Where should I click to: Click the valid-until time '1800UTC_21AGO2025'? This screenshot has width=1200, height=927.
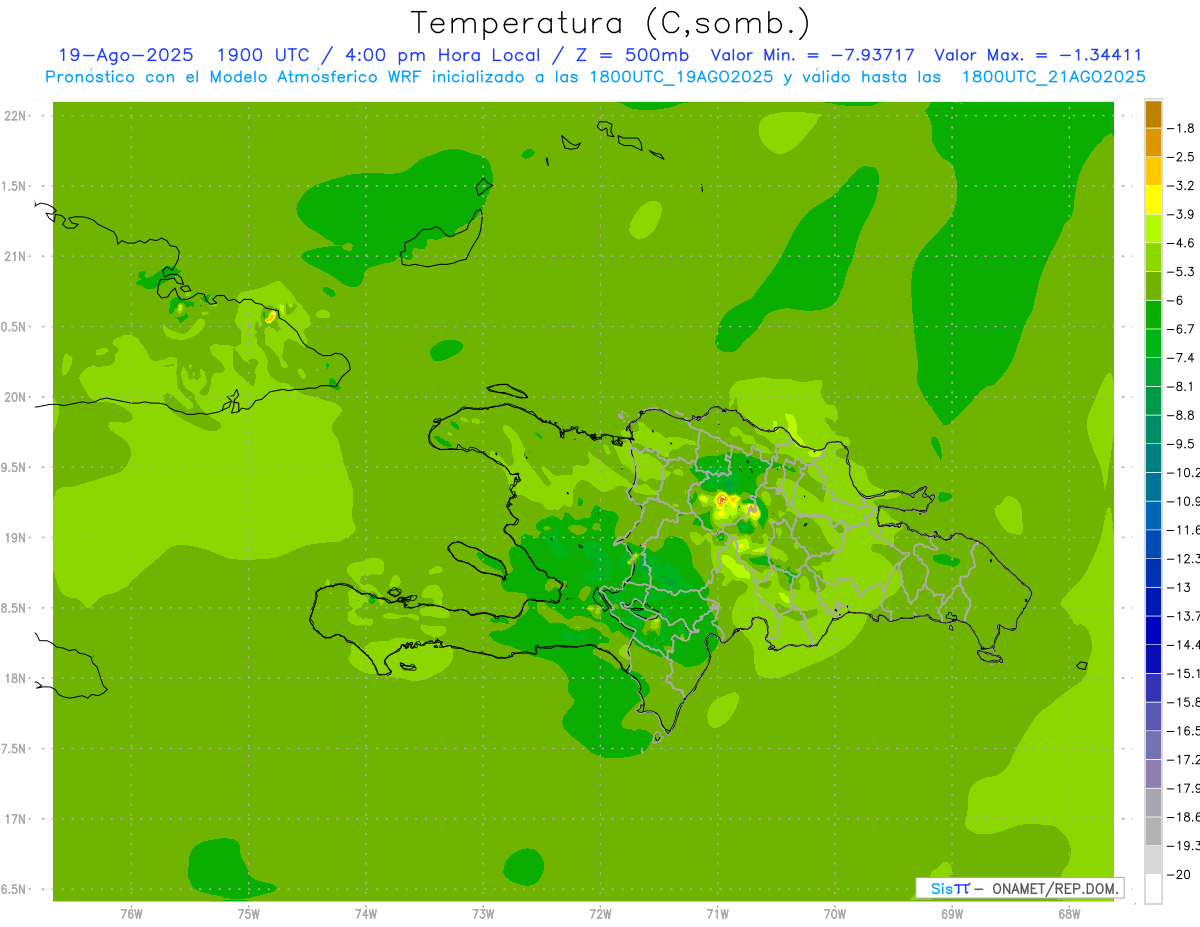coord(1053,77)
